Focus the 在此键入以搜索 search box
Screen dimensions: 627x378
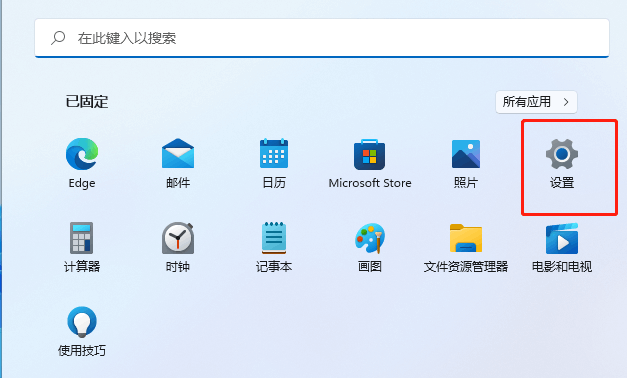322,38
